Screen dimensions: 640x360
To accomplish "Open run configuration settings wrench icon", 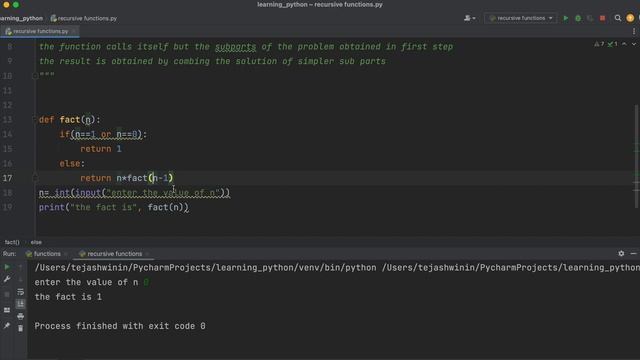I will pos(7,279).
